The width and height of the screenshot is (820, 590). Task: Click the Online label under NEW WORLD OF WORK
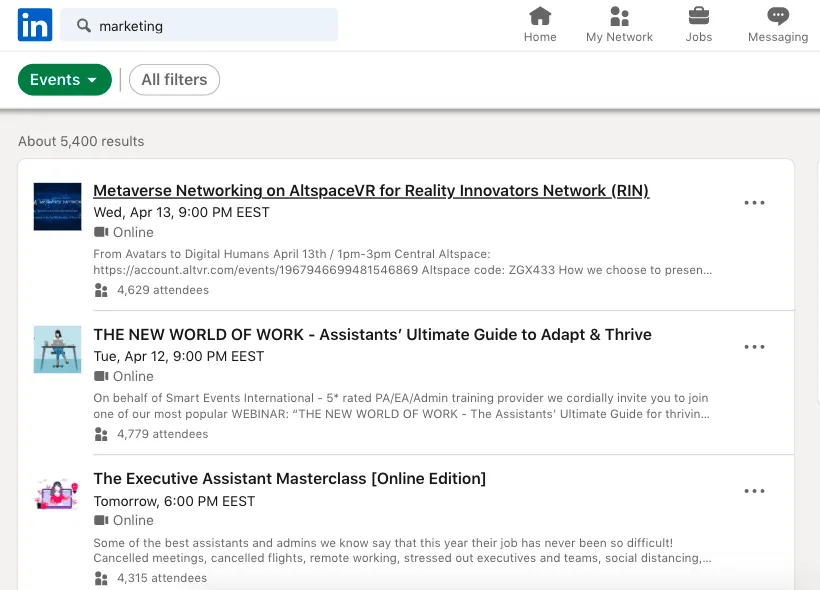(133, 376)
